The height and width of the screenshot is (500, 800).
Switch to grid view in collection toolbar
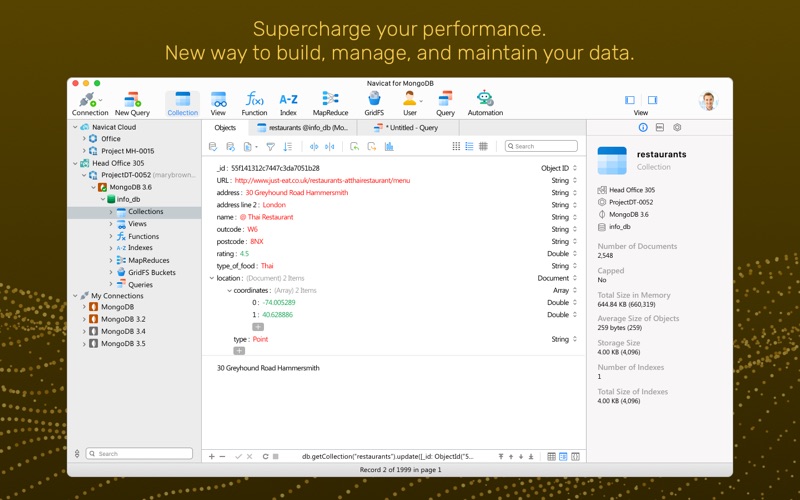click(456, 146)
